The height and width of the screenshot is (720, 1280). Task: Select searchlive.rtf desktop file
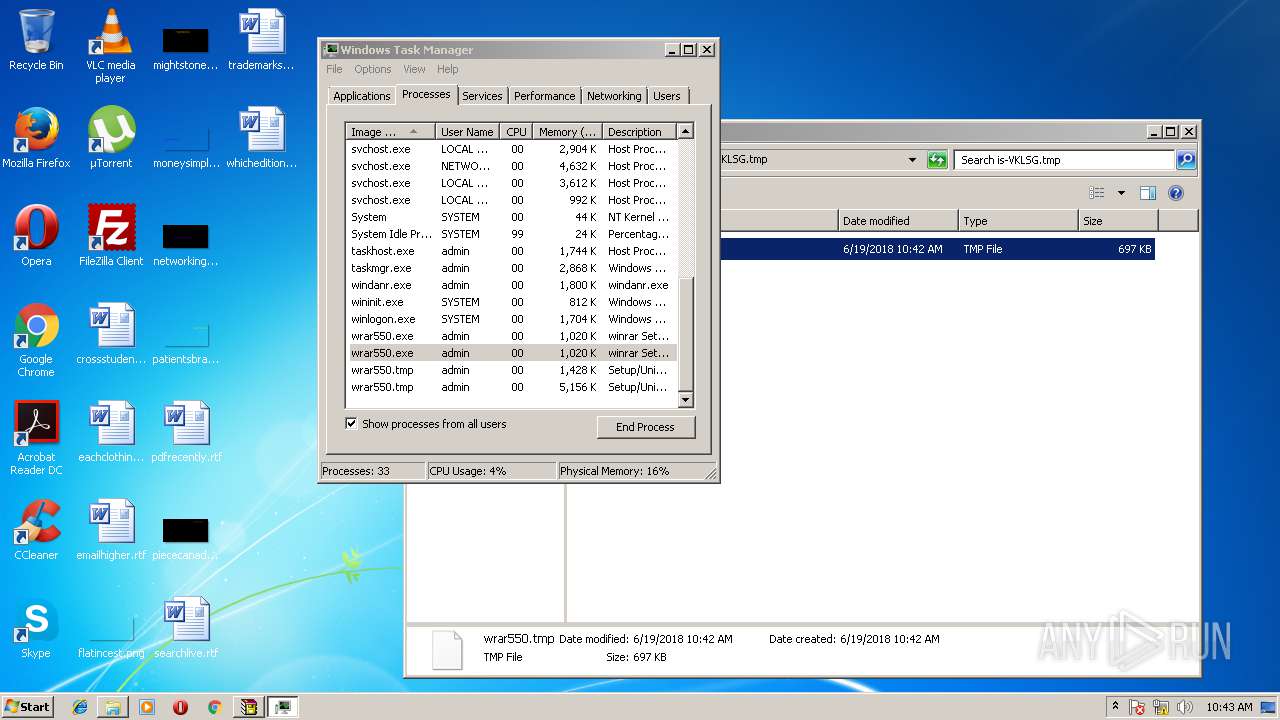186,628
